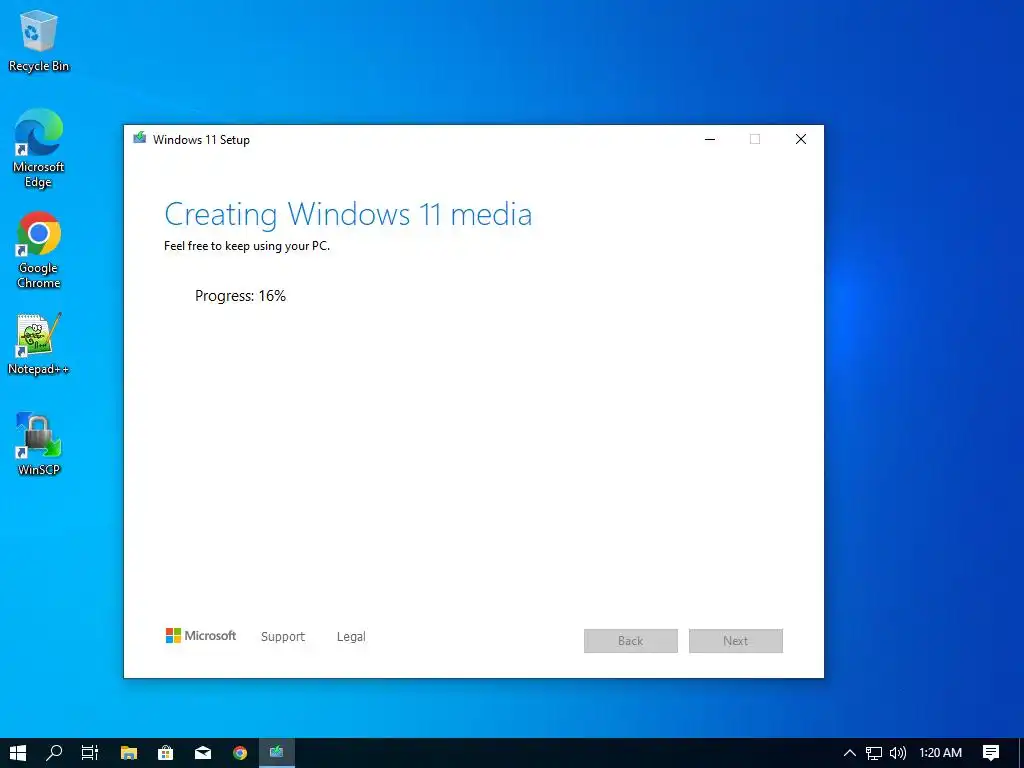Open taskbar Search magnifier
The width and height of the screenshot is (1024, 768).
point(54,753)
